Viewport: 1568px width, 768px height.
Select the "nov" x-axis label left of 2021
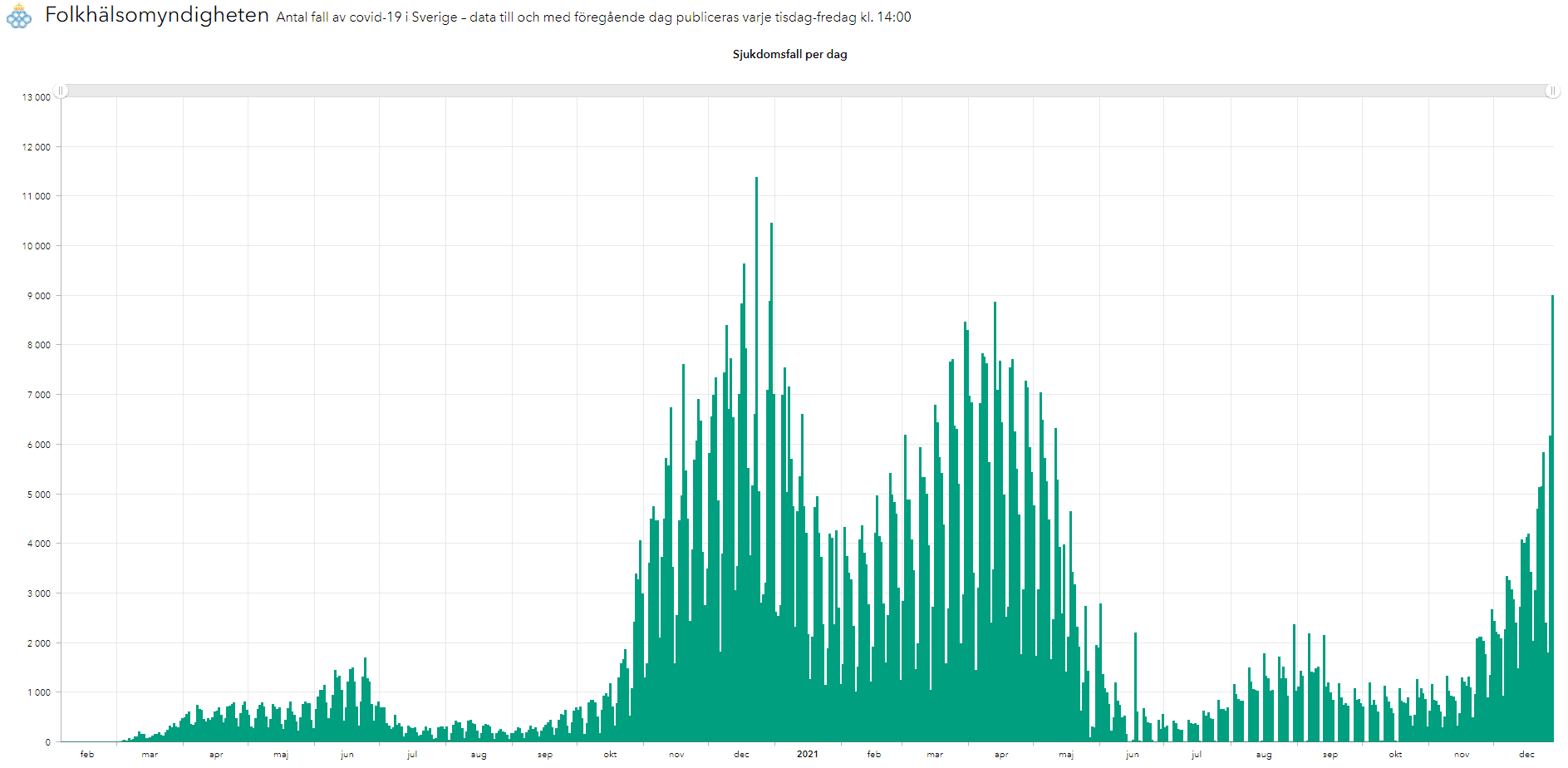[x=676, y=755]
